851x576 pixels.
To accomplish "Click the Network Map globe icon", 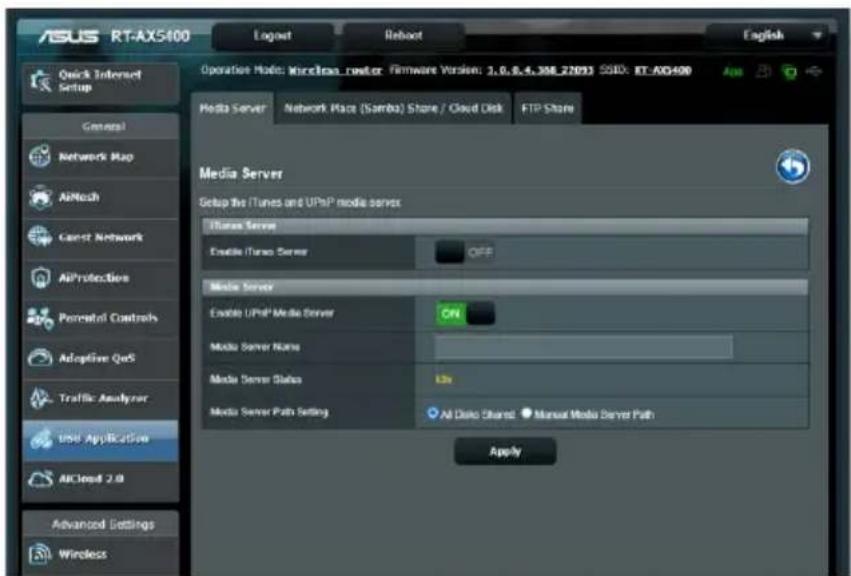I will pos(40,156).
